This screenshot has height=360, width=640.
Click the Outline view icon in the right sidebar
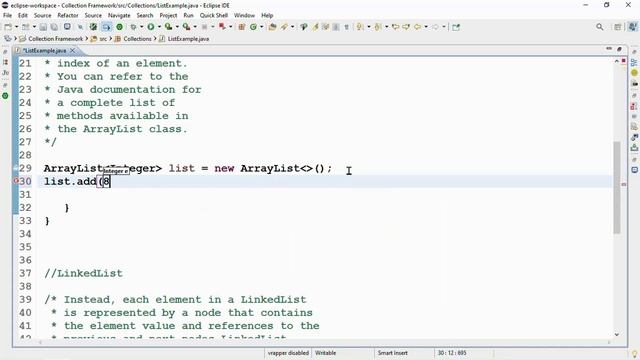coord(634,62)
